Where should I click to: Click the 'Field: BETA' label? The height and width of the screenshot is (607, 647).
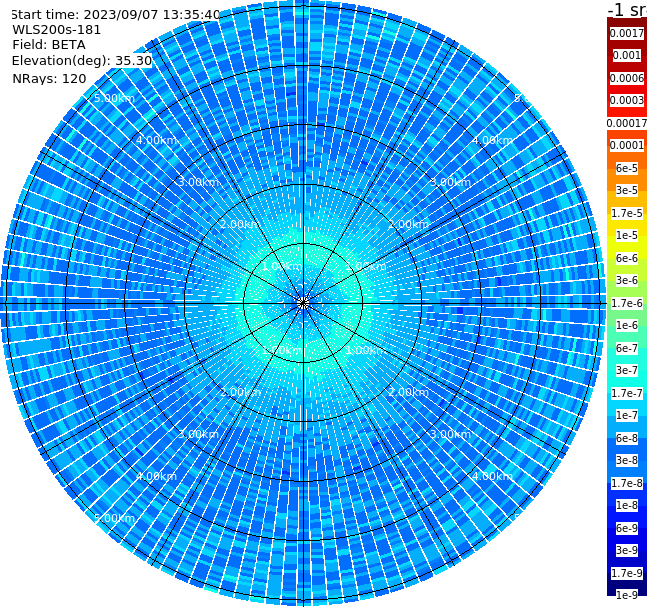point(49,45)
